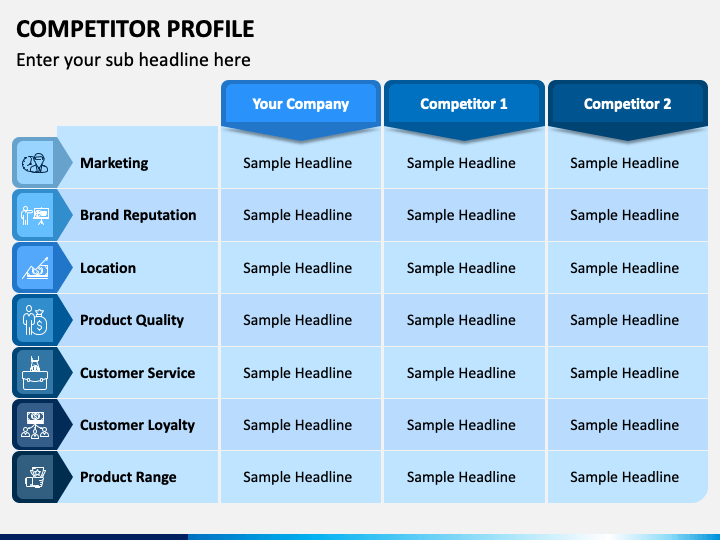Select the Your Company column header
The height and width of the screenshot is (540, 720).
tap(301, 104)
